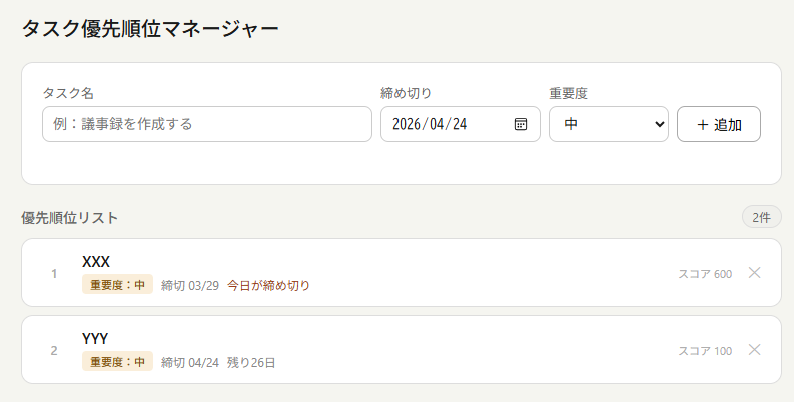Click the スコア 600 label
The image size is (794, 402).
[705, 273]
